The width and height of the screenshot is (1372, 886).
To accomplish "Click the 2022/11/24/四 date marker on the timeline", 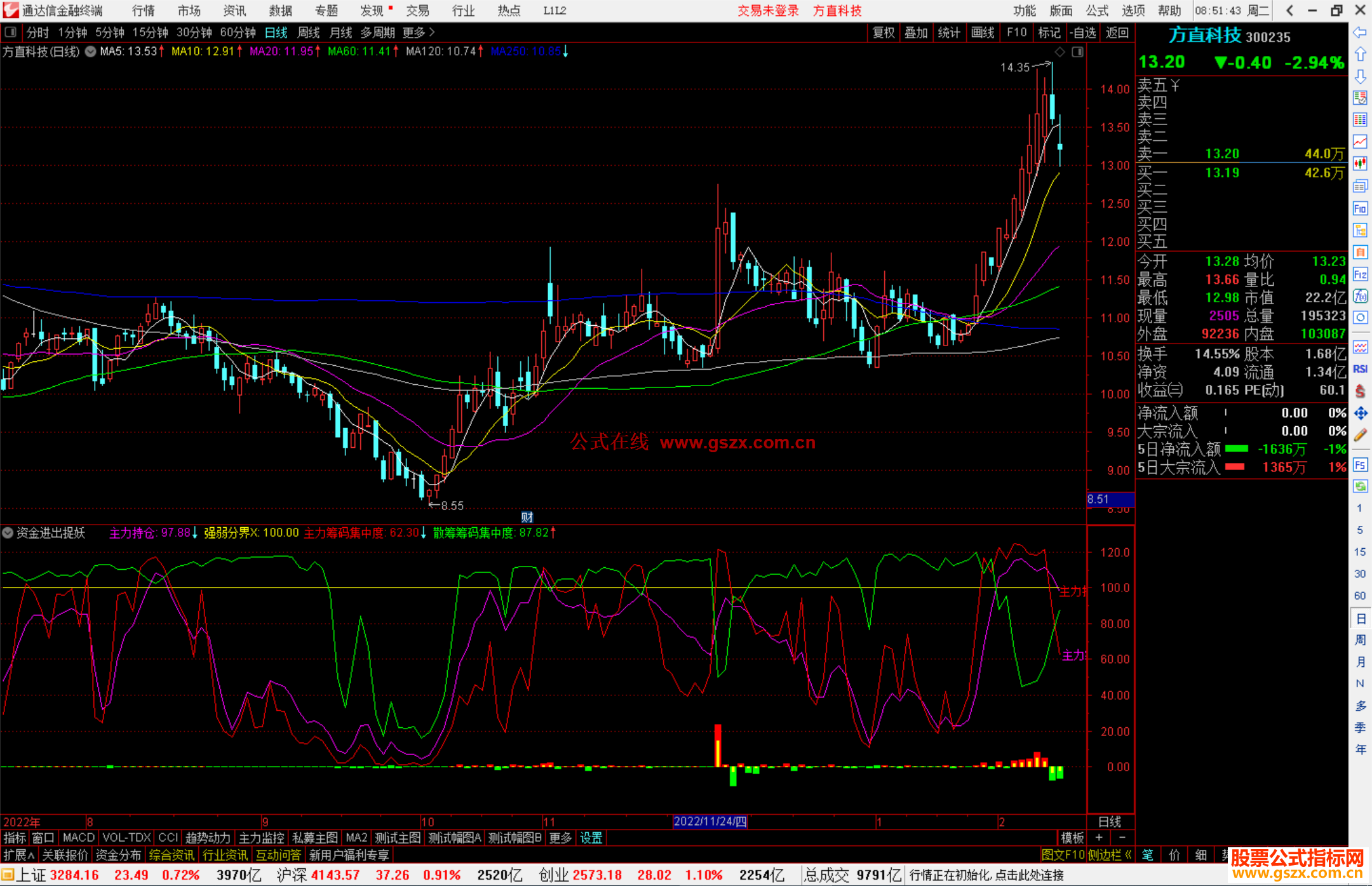I will 710,821.
